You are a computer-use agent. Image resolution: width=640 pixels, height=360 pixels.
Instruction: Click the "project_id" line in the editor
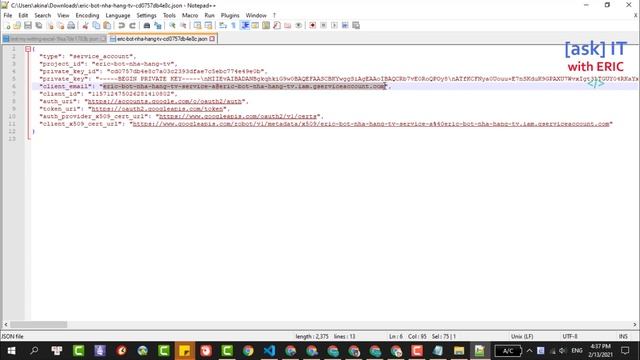(108, 64)
